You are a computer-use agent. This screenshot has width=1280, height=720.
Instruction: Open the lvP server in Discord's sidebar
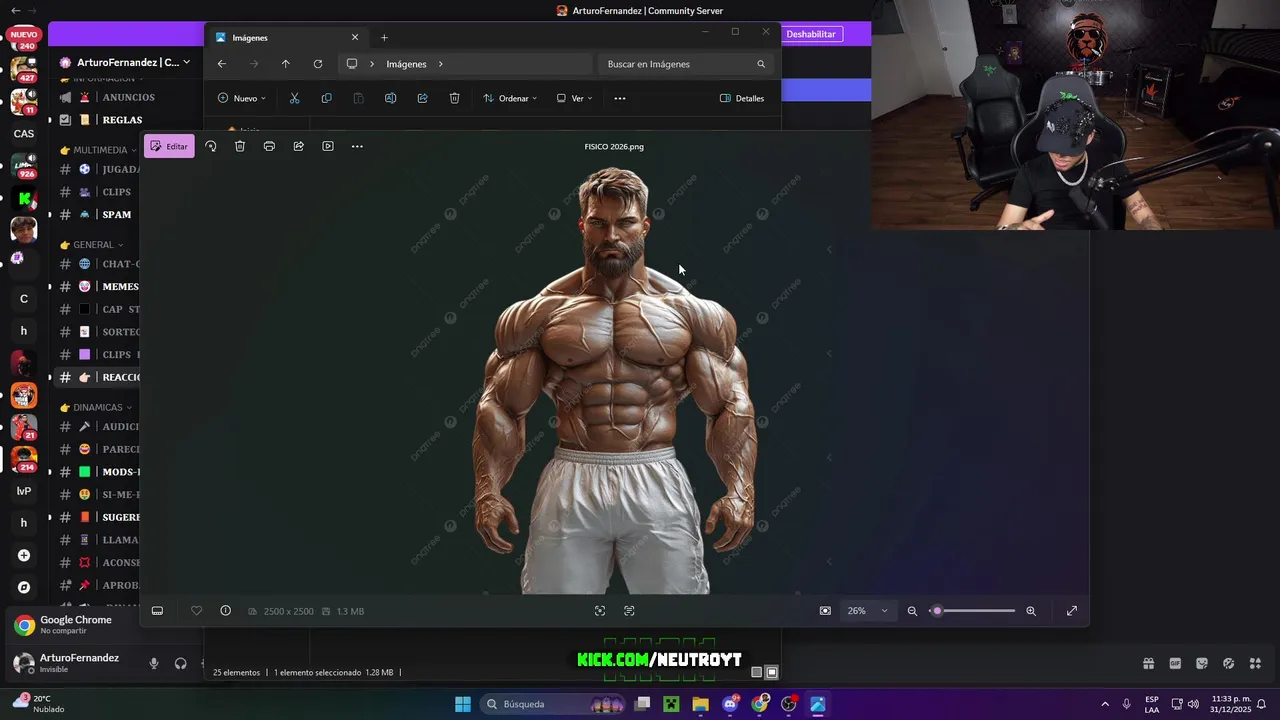coord(24,491)
